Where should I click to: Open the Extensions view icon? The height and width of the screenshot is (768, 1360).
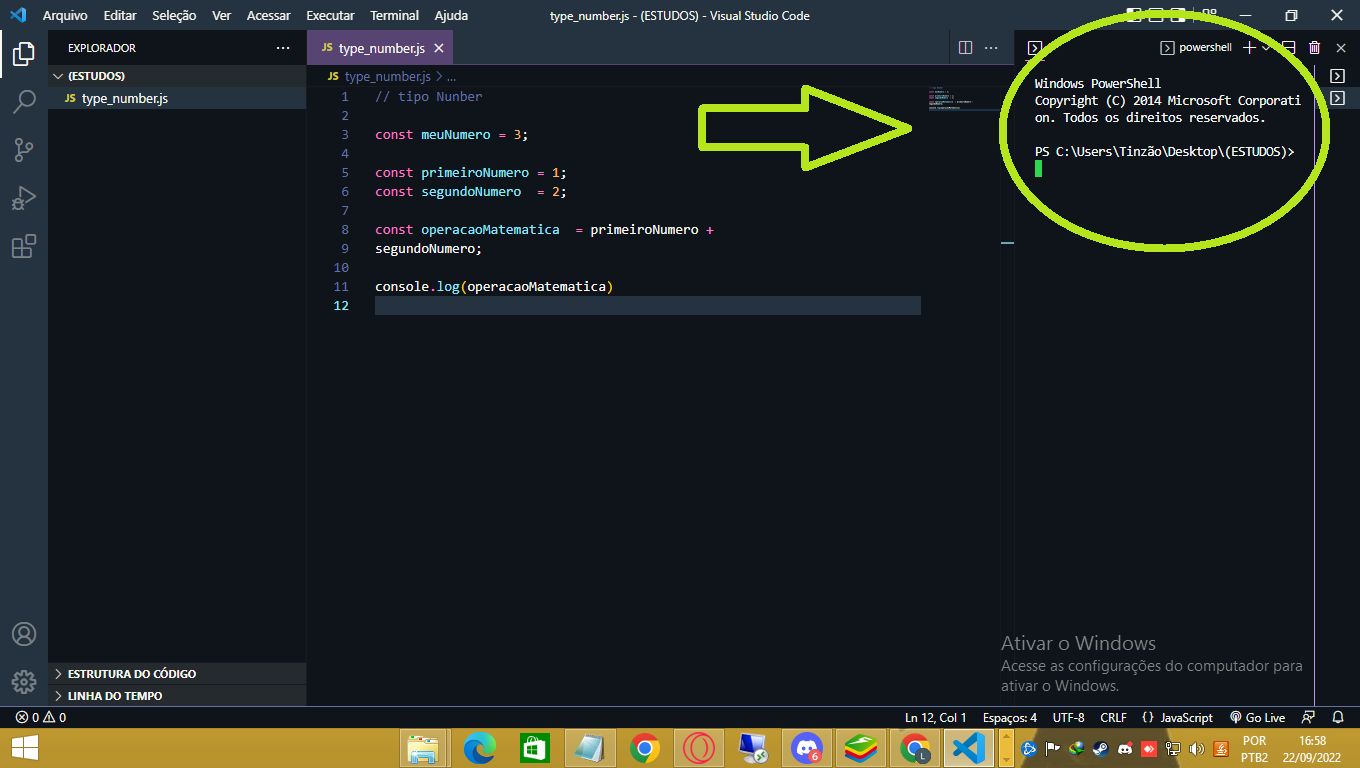[x=24, y=246]
